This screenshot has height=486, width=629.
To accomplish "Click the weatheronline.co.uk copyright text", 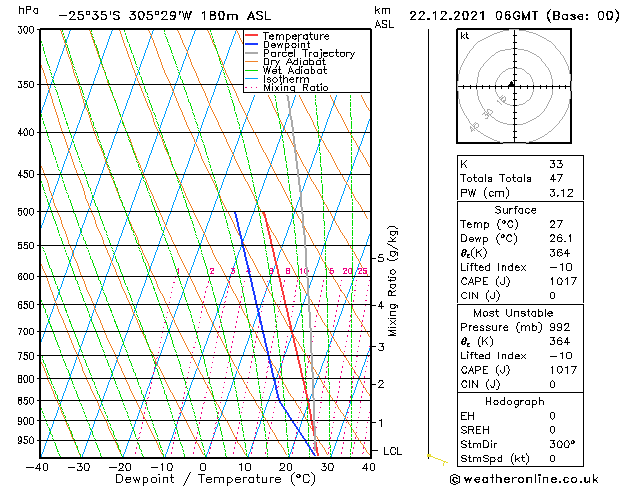I will [524, 479].
